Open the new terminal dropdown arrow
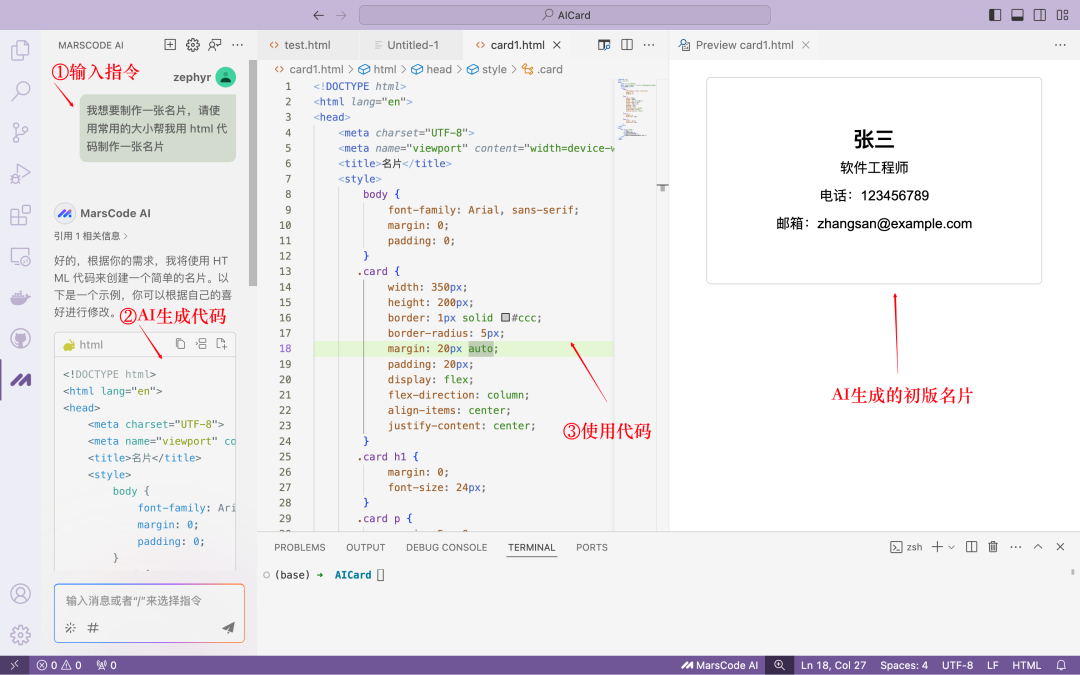This screenshot has width=1080, height=675. coord(951,547)
